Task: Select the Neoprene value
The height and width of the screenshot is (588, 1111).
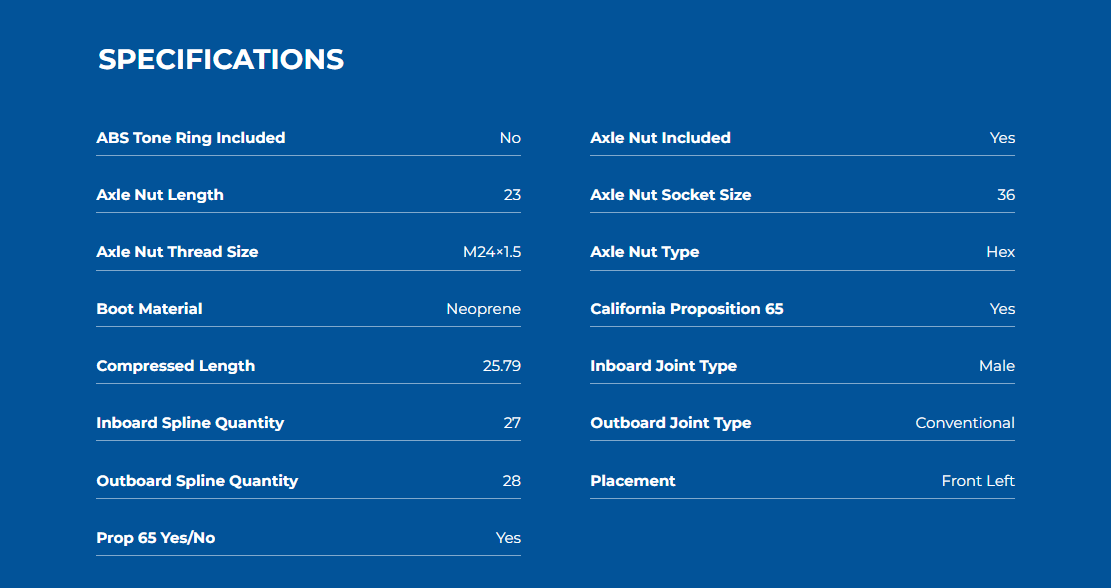Action: point(483,309)
